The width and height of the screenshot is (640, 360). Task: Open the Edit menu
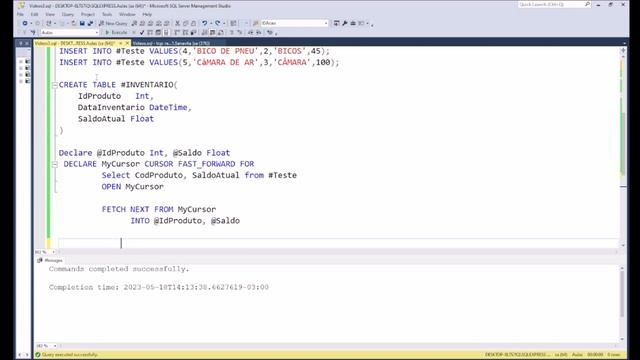pos(34,14)
